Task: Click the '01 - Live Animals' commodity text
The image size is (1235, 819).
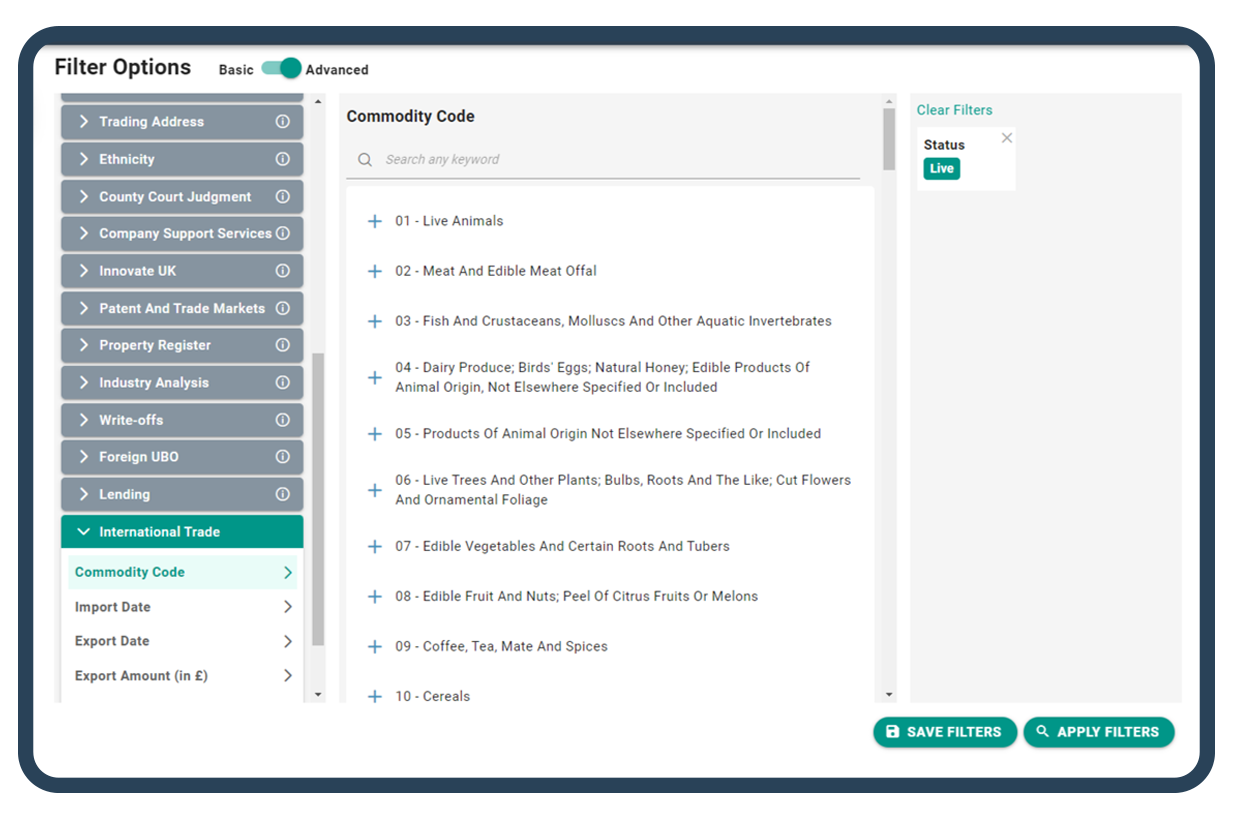Action: tap(449, 221)
